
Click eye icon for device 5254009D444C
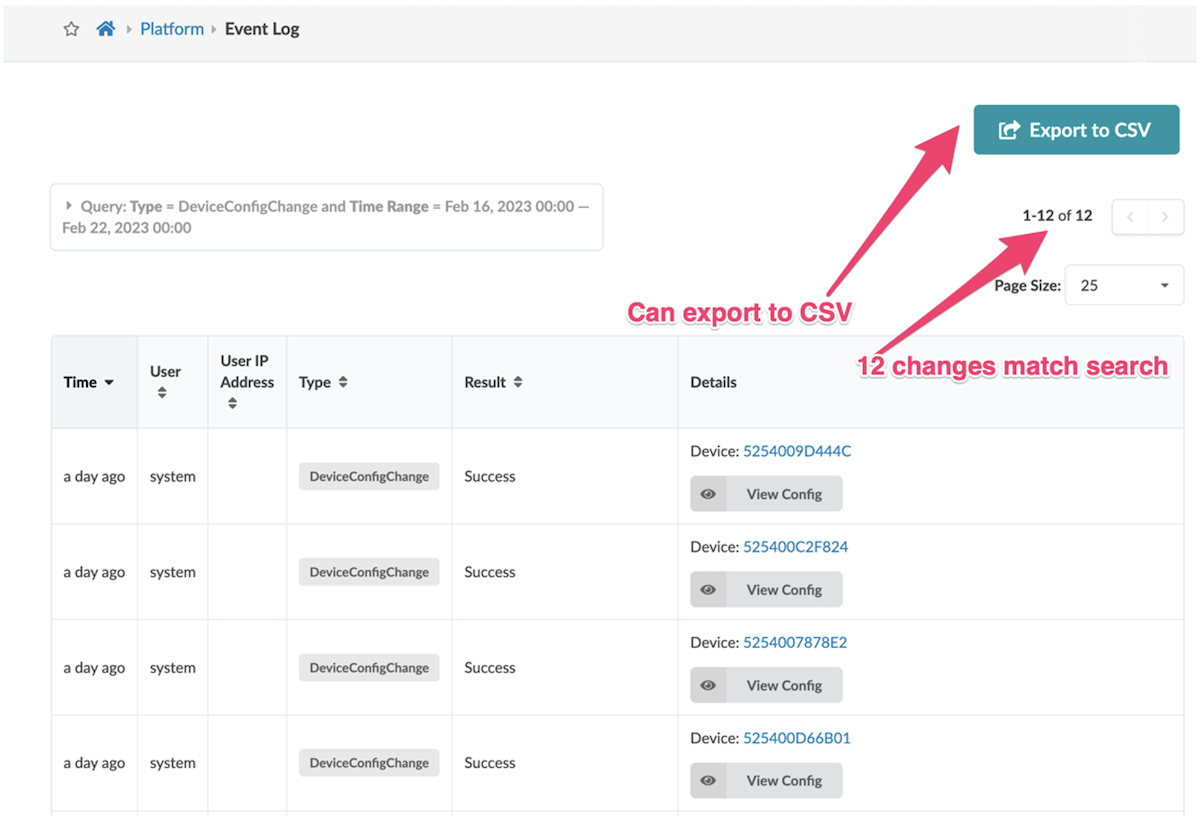pos(708,494)
